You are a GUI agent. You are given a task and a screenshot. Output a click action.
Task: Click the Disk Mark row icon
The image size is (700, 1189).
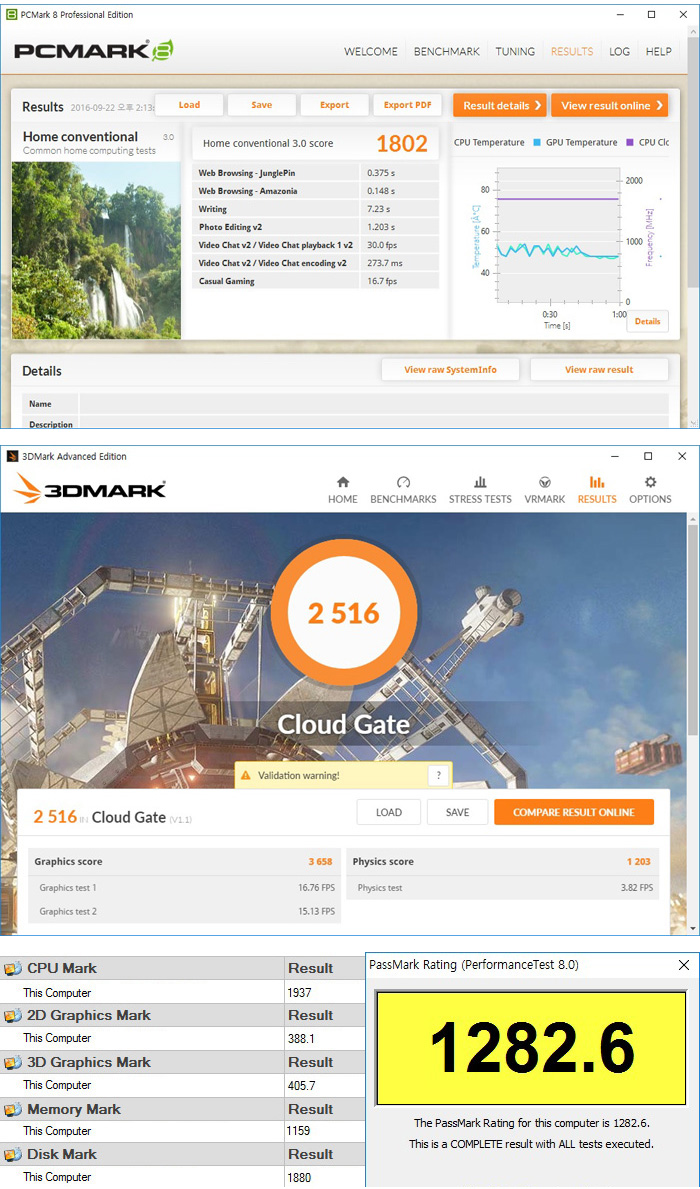(x=13, y=1154)
